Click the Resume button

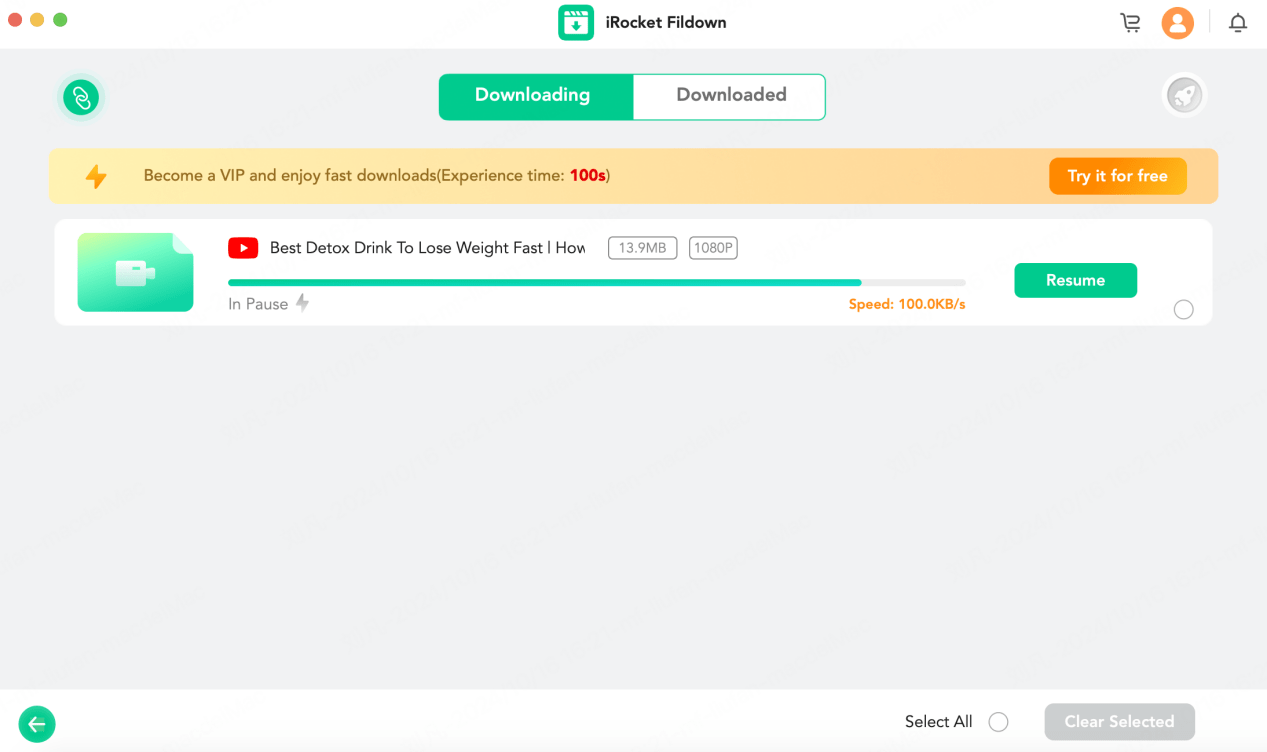tap(1075, 280)
